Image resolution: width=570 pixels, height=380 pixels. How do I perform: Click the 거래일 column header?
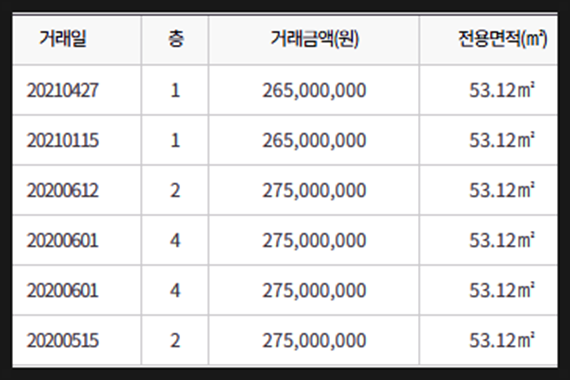(63, 39)
